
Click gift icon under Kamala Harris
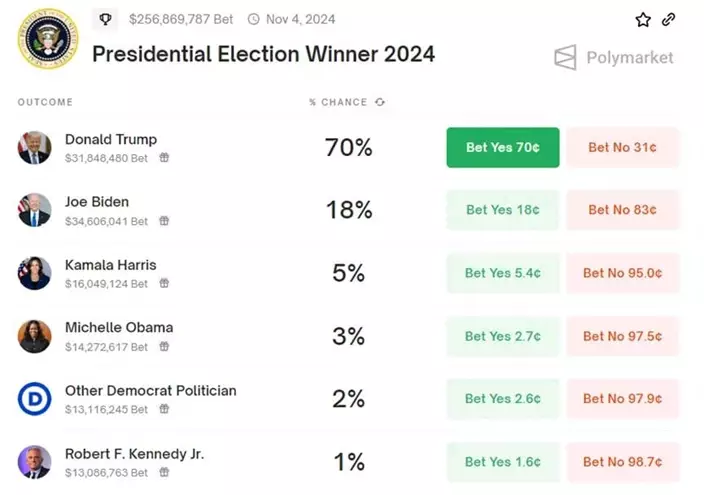click(x=164, y=284)
